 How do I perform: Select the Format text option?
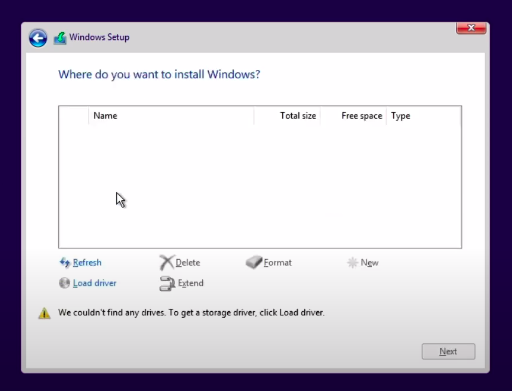pos(278,263)
